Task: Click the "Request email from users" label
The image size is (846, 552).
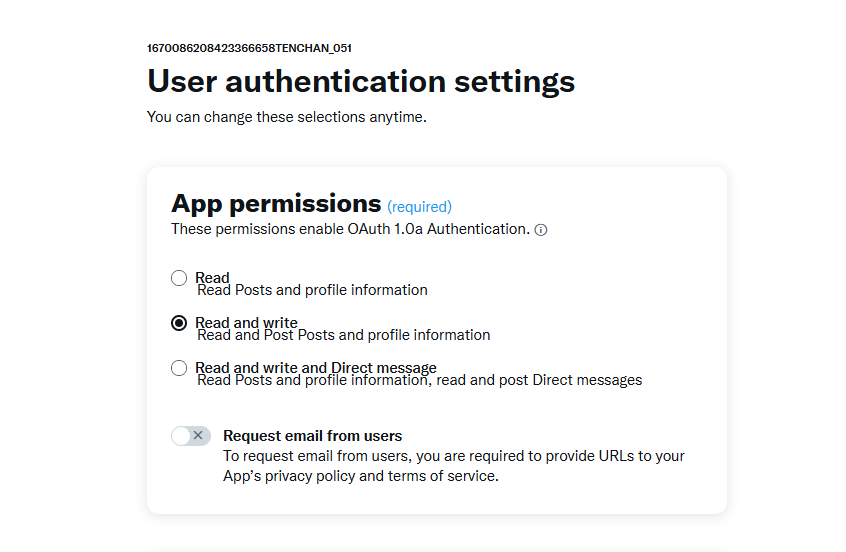Action: click(x=312, y=436)
